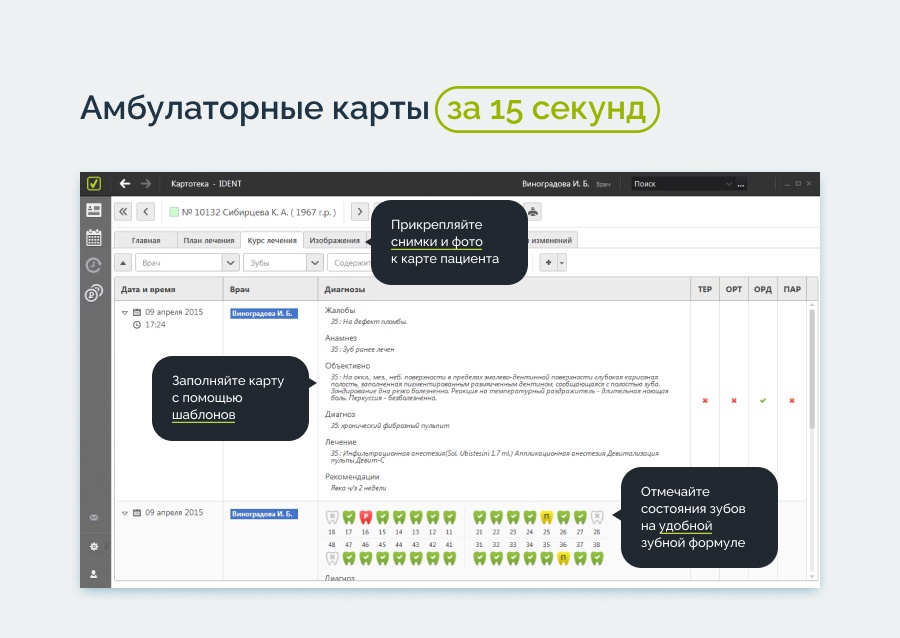Click the Врач column header
The width and height of the screenshot is (900, 638).
(x=270, y=289)
